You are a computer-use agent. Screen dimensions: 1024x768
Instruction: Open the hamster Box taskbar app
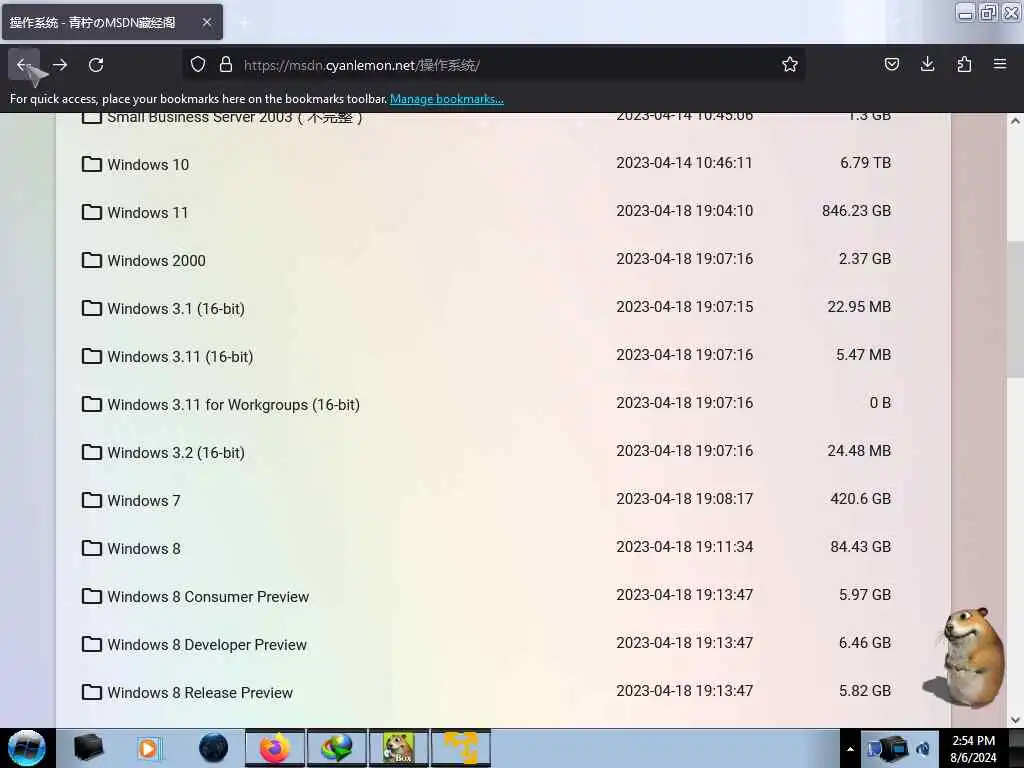(x=399, y=748)
